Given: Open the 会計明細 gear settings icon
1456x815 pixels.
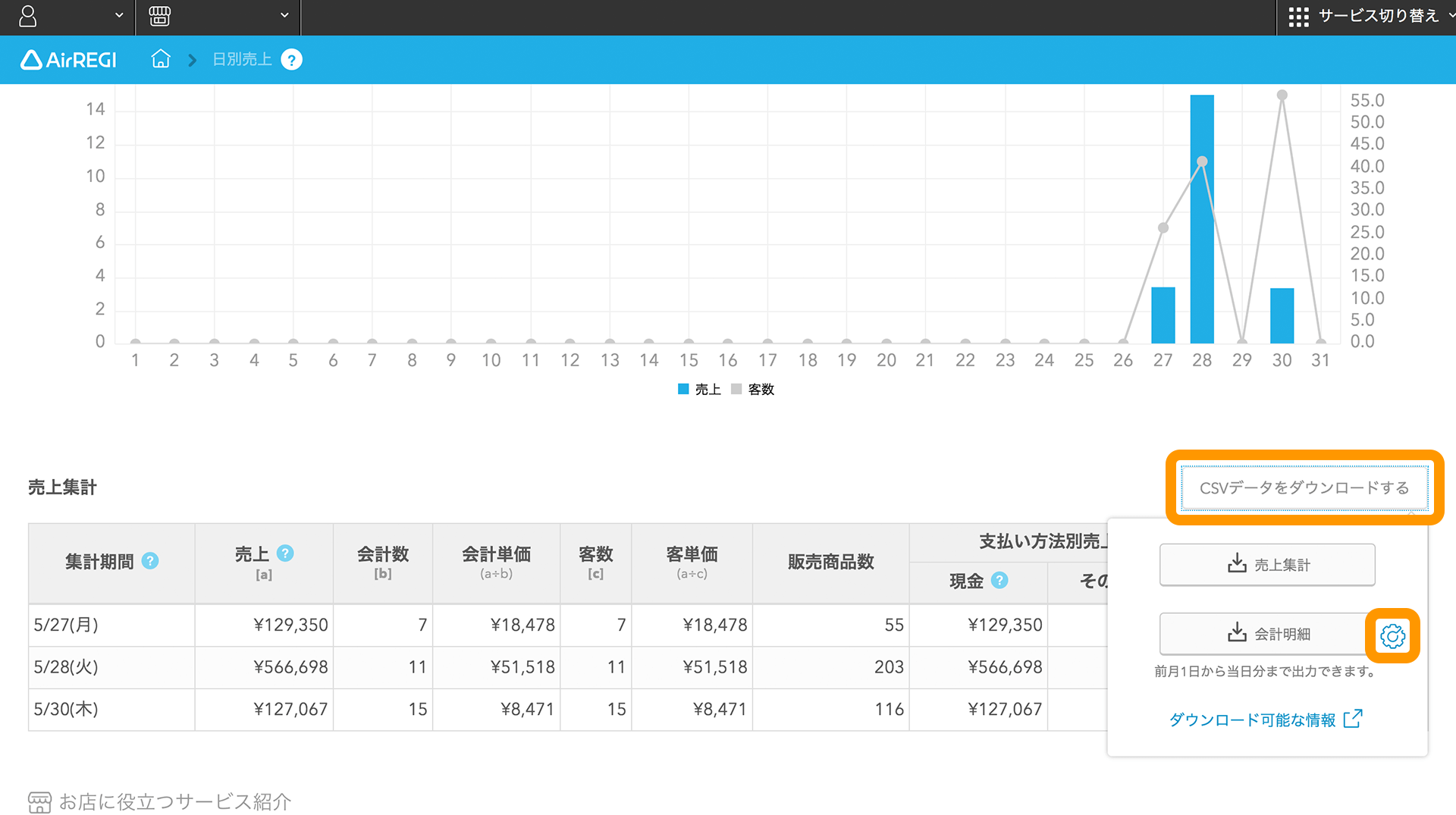Looking at the screenshot, I should 1392,635.
